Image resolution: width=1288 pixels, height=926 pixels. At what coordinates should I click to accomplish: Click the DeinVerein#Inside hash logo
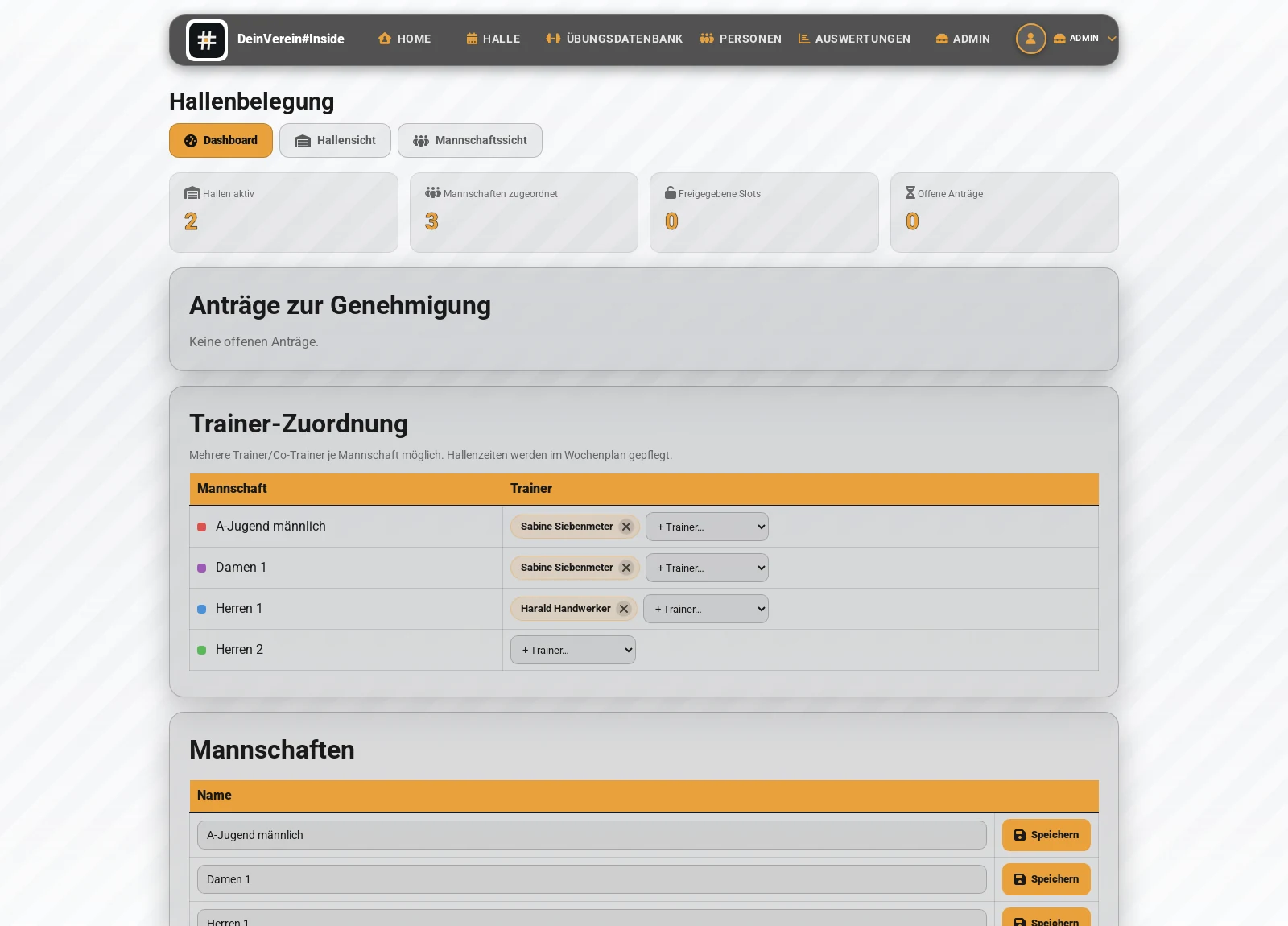pos(207,40)
